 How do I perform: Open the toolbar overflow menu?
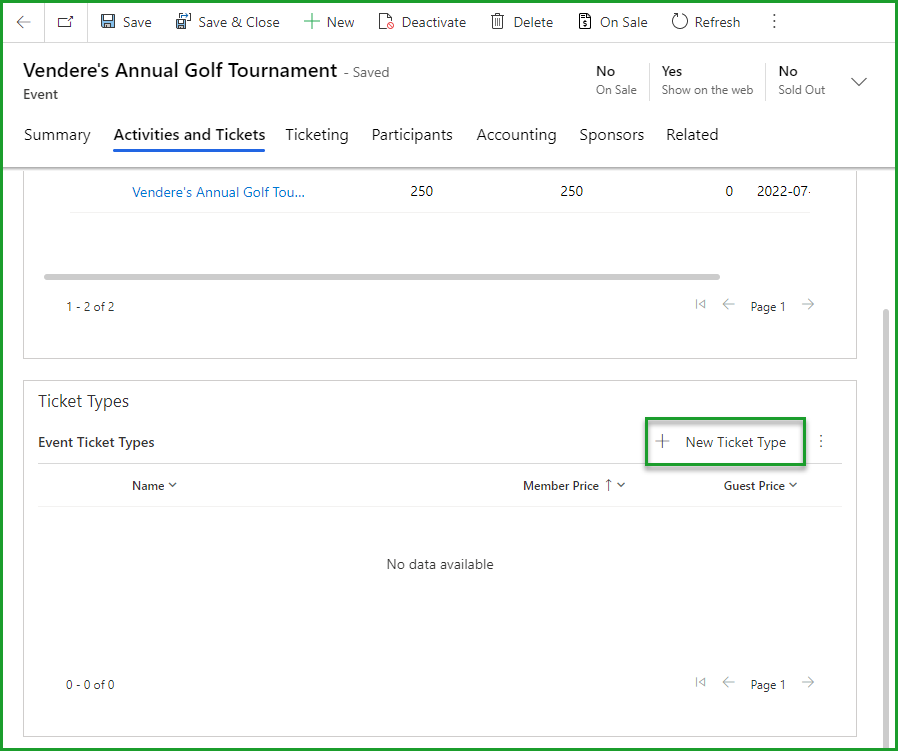(774, 22)
